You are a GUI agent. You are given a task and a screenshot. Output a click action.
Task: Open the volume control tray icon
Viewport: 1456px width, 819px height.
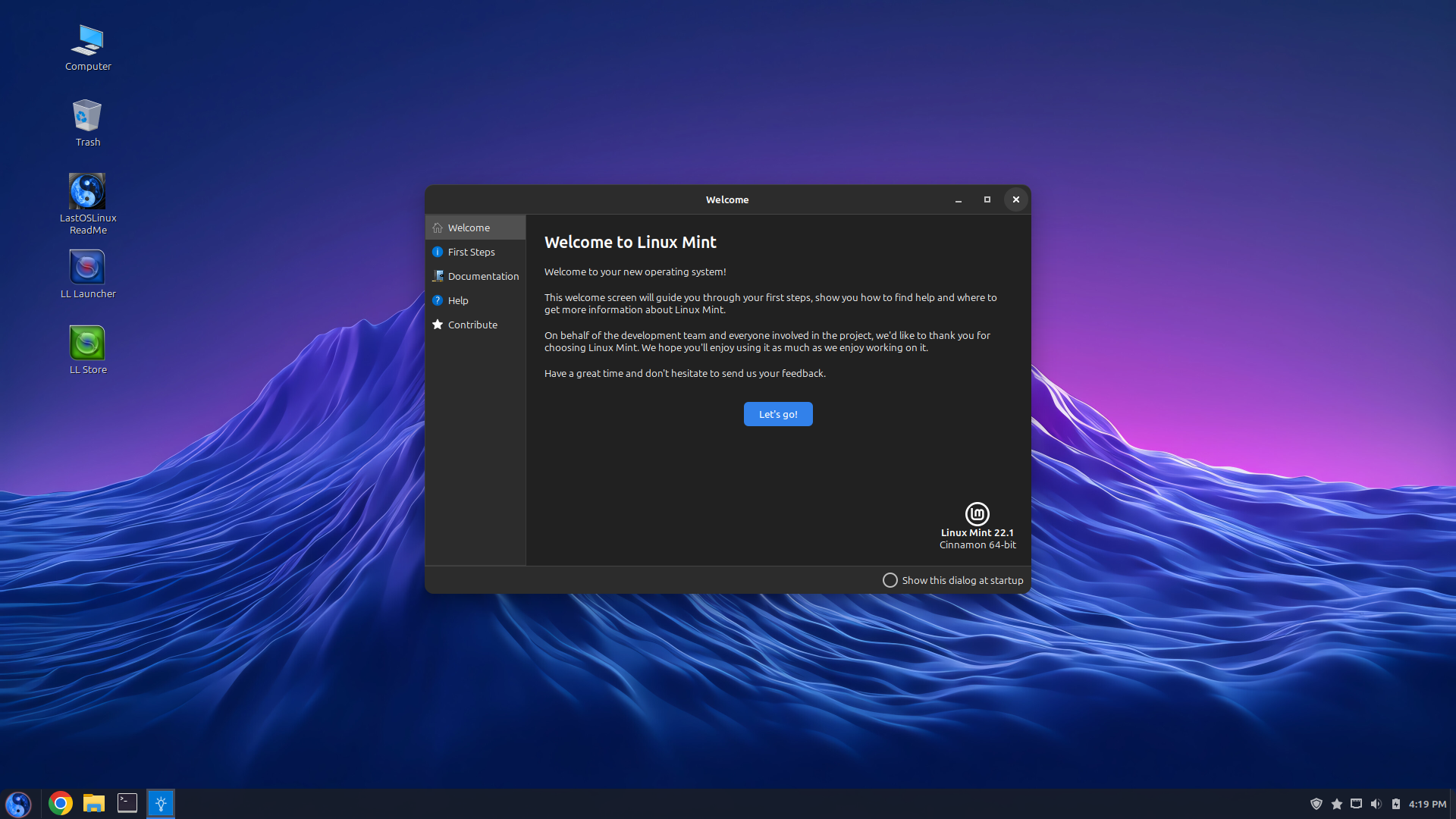coord(1376,804)
